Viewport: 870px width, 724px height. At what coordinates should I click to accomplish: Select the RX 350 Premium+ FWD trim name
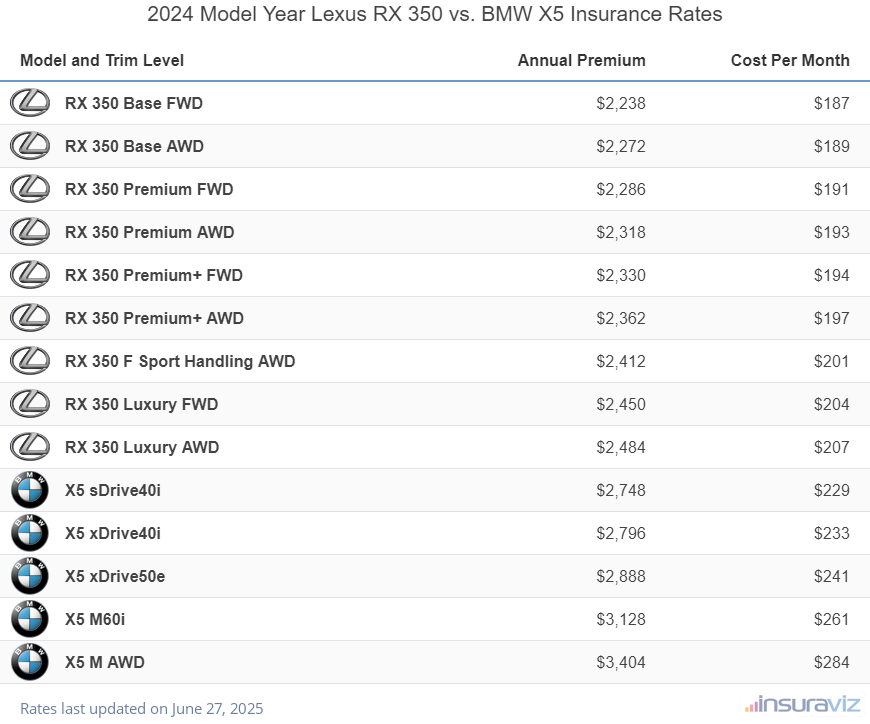pos(154,275)
